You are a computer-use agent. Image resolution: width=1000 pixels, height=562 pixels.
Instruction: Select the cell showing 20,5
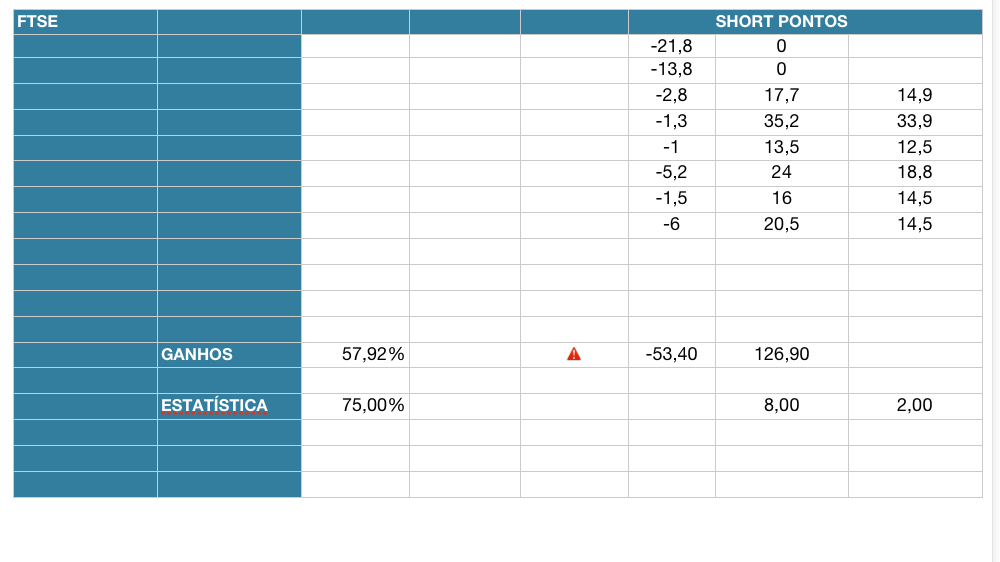(781, 225)
